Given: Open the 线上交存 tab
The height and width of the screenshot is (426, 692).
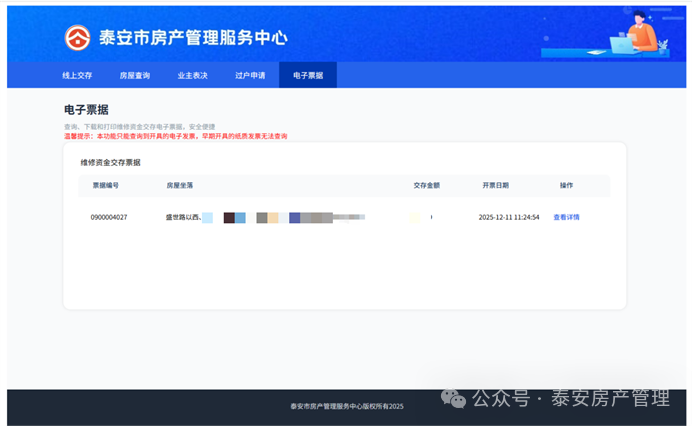Looking at the screenshot, I should click(x=77, y=75).
